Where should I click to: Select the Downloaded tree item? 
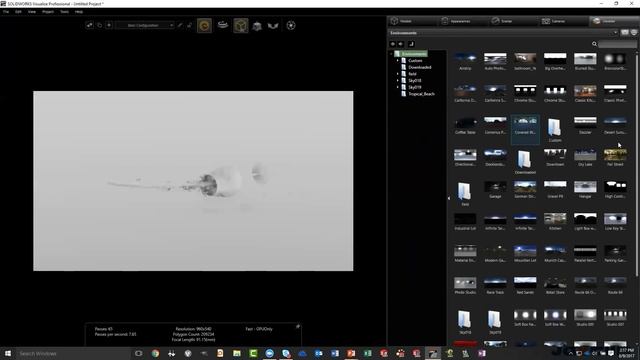[416, 67]
